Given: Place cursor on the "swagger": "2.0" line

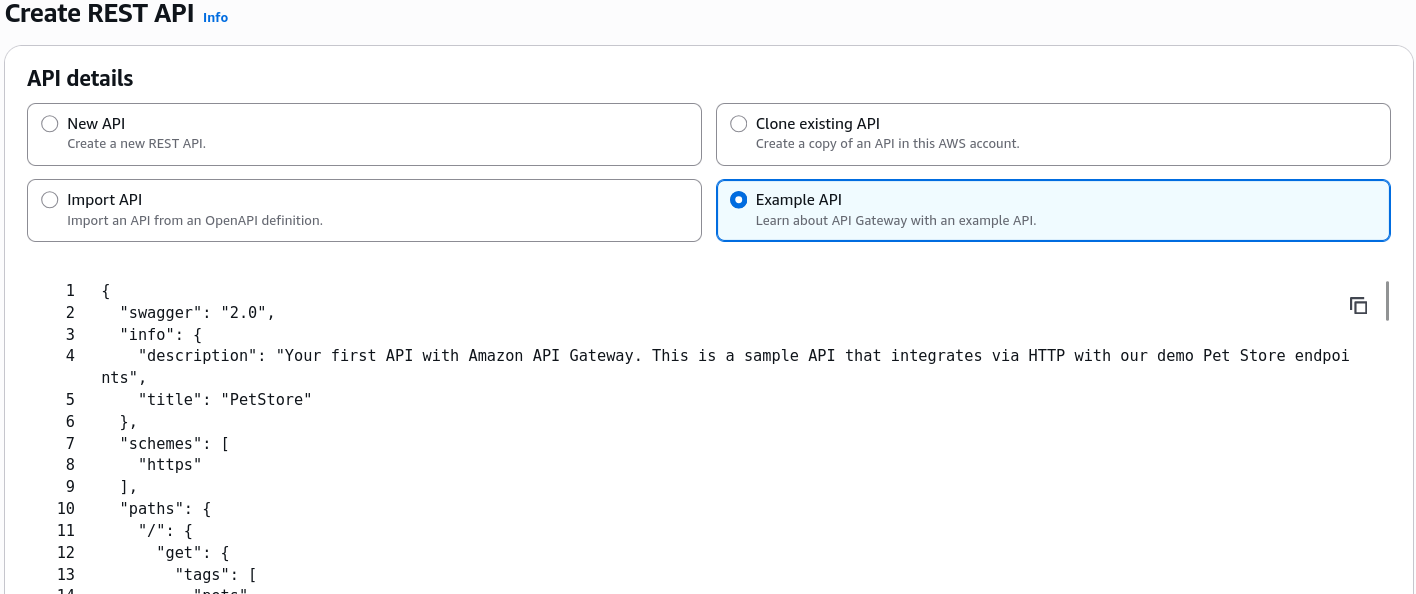Looking at the screenshot, I should 197,312.
